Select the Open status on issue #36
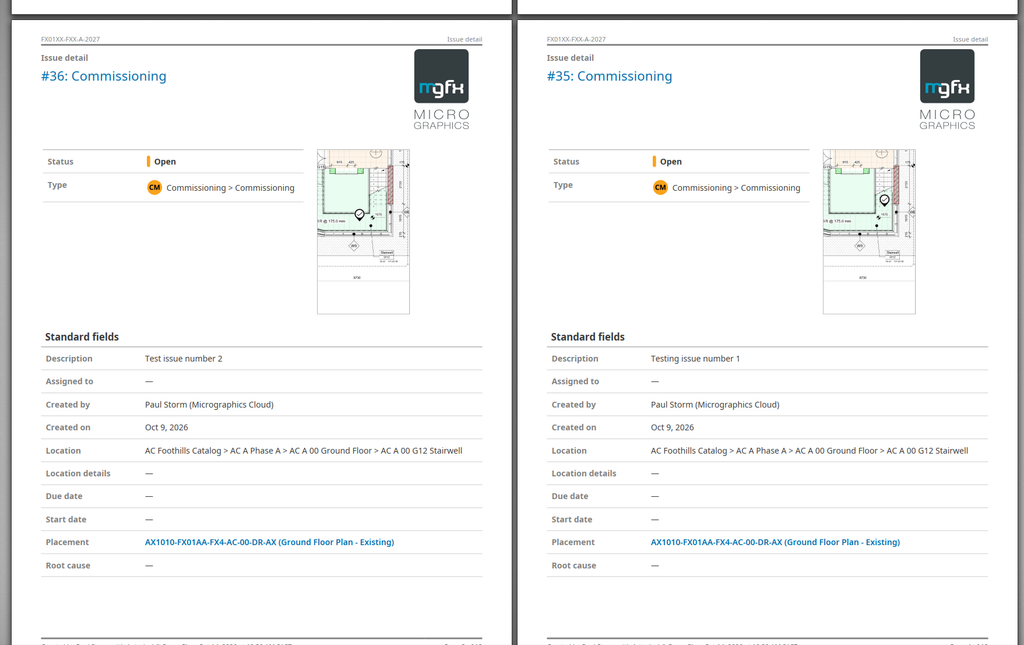This screenshot has height=645, width=1024. [x=161, y=162]
